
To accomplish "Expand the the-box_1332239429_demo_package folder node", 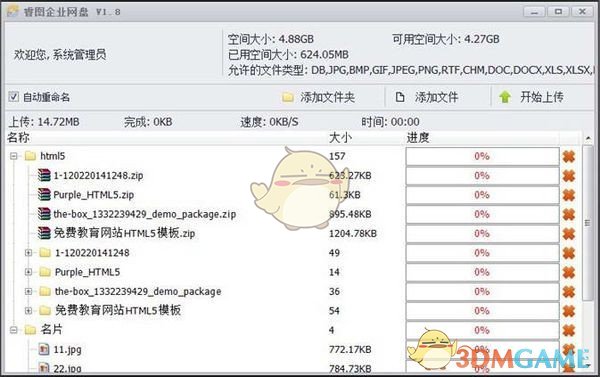I will 28,291.
